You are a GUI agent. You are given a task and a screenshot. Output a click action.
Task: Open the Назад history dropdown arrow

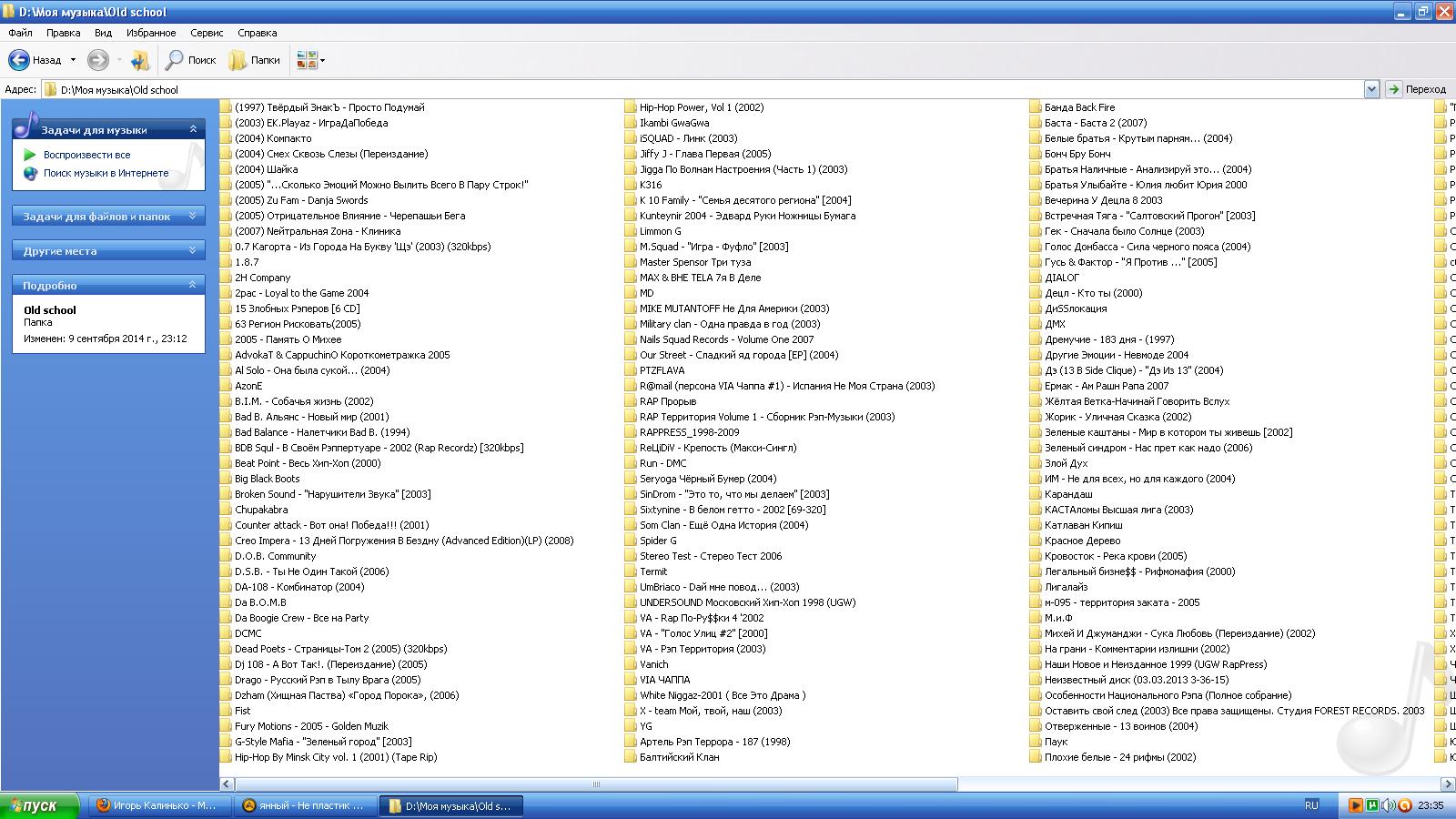(73, 60)
